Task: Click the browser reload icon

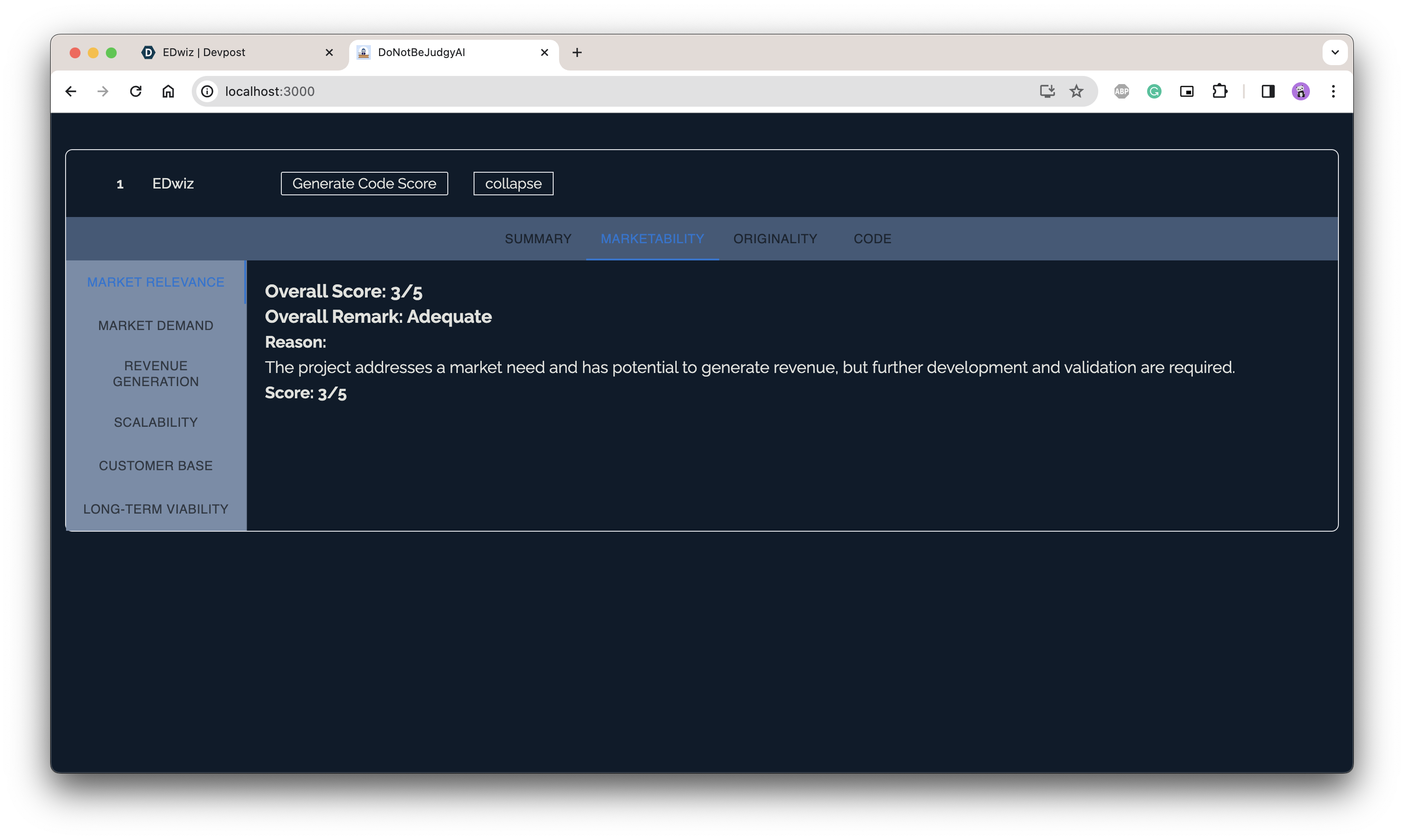Action: pyautogui.click(x=135, y=91)
